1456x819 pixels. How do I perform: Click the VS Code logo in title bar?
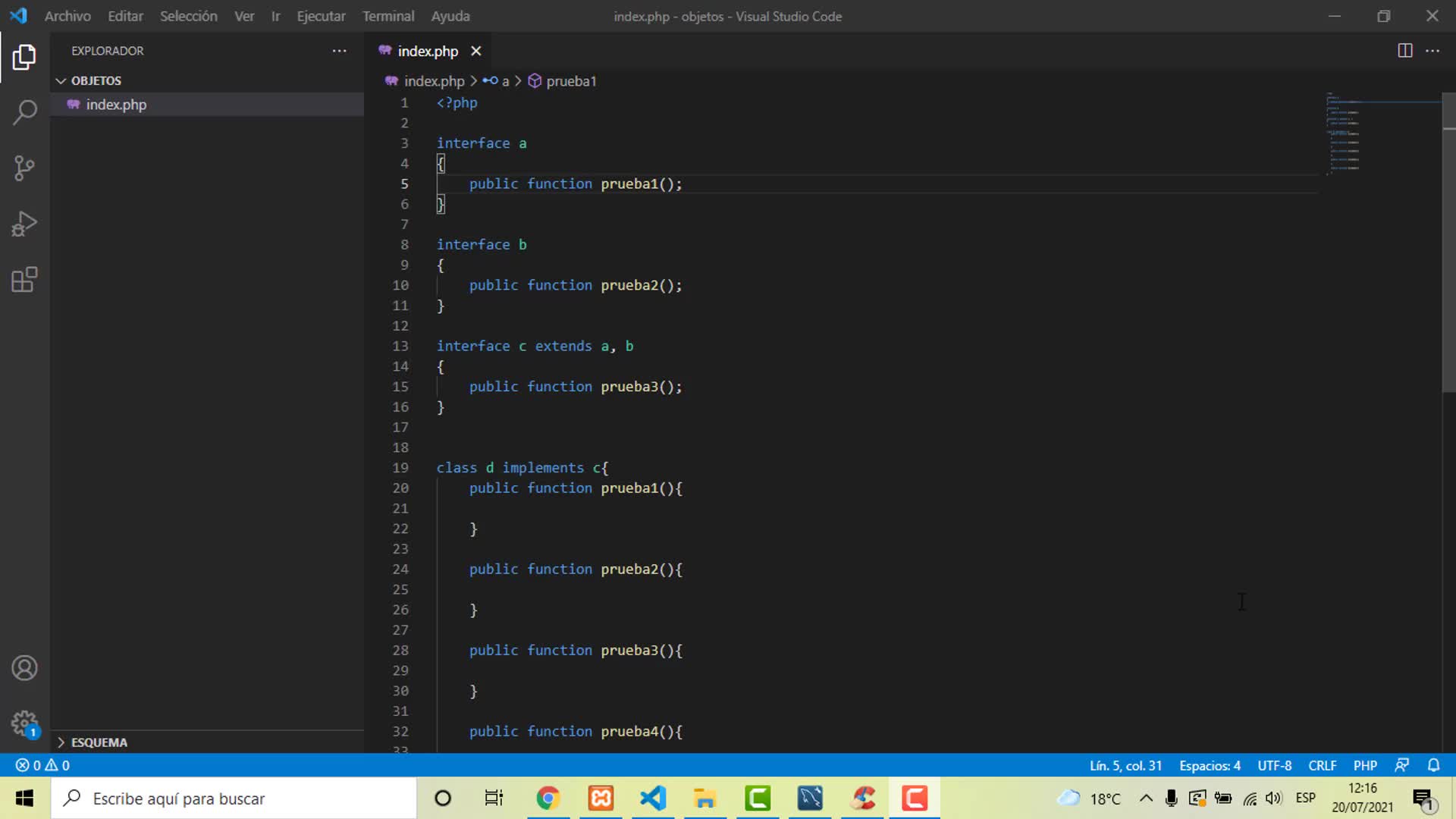[x=18, y=16]
